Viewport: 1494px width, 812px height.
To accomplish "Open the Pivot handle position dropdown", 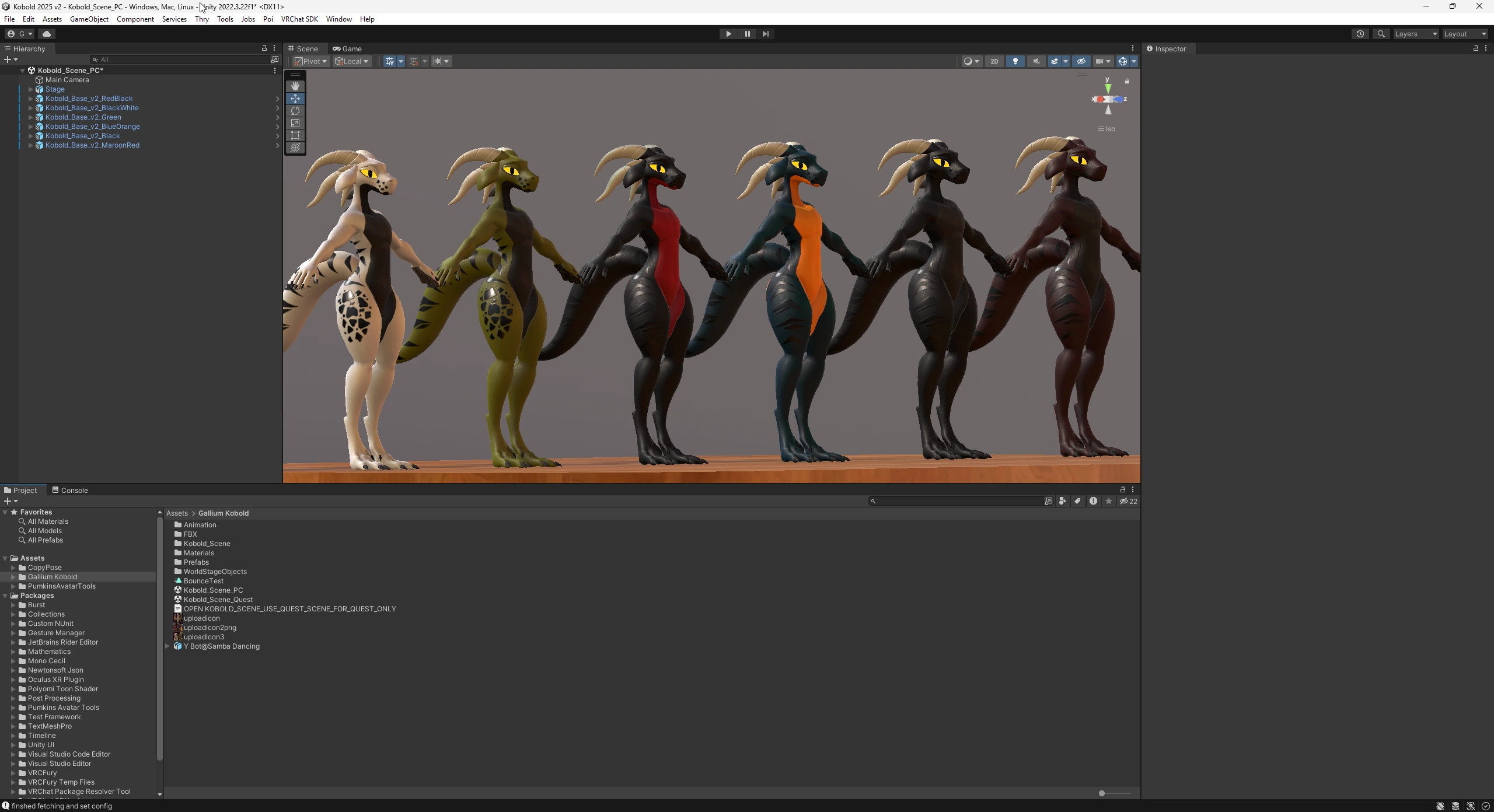I will click(311, 61).
